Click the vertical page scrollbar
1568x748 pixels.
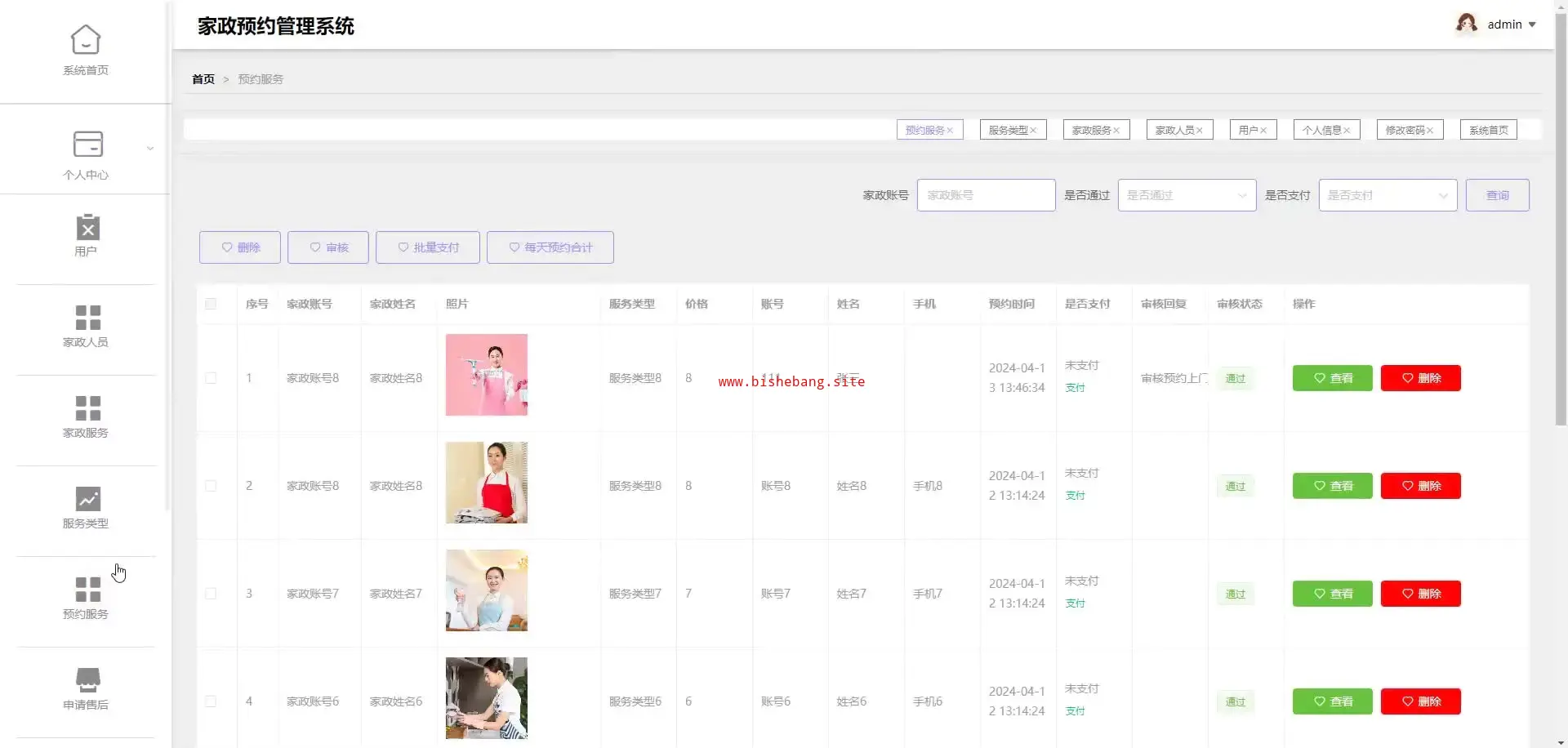click(1561, 220)
